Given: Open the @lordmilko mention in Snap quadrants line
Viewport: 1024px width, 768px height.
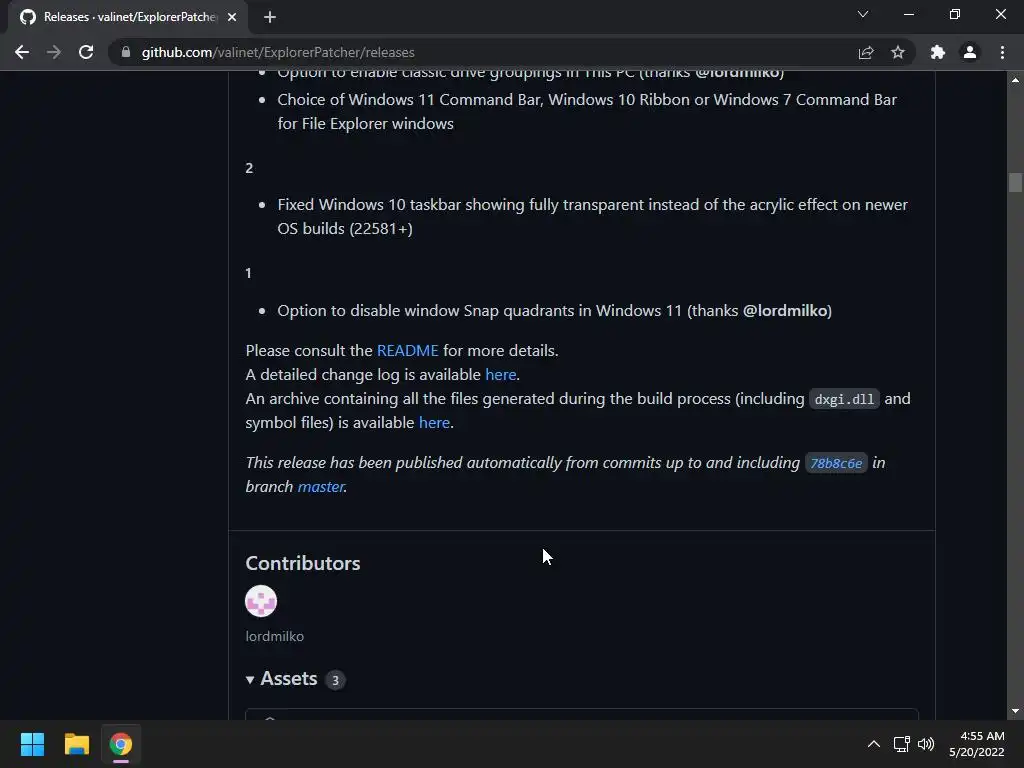Looking at the screenshot, I should coord(785,311).
